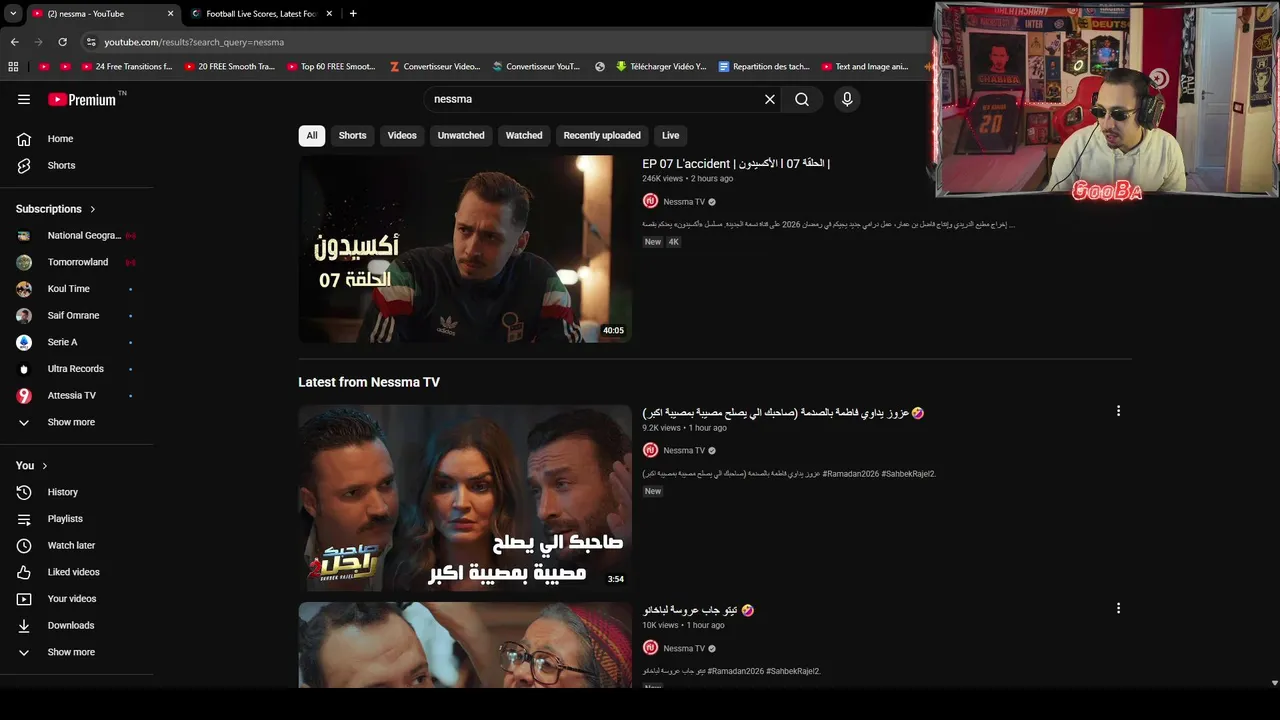Open bookmark Télécharger Vidéo Y...
The height and width of the screenshot is (720, 1280).
(x=661, y=67)
